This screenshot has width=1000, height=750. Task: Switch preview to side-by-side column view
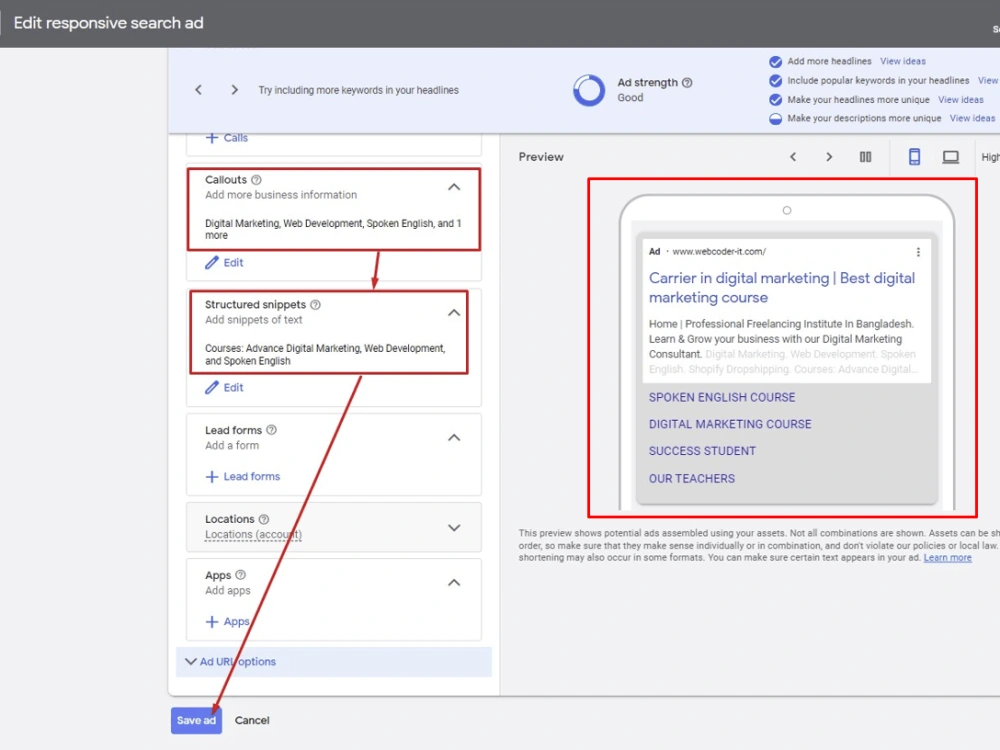click(865, 157)
